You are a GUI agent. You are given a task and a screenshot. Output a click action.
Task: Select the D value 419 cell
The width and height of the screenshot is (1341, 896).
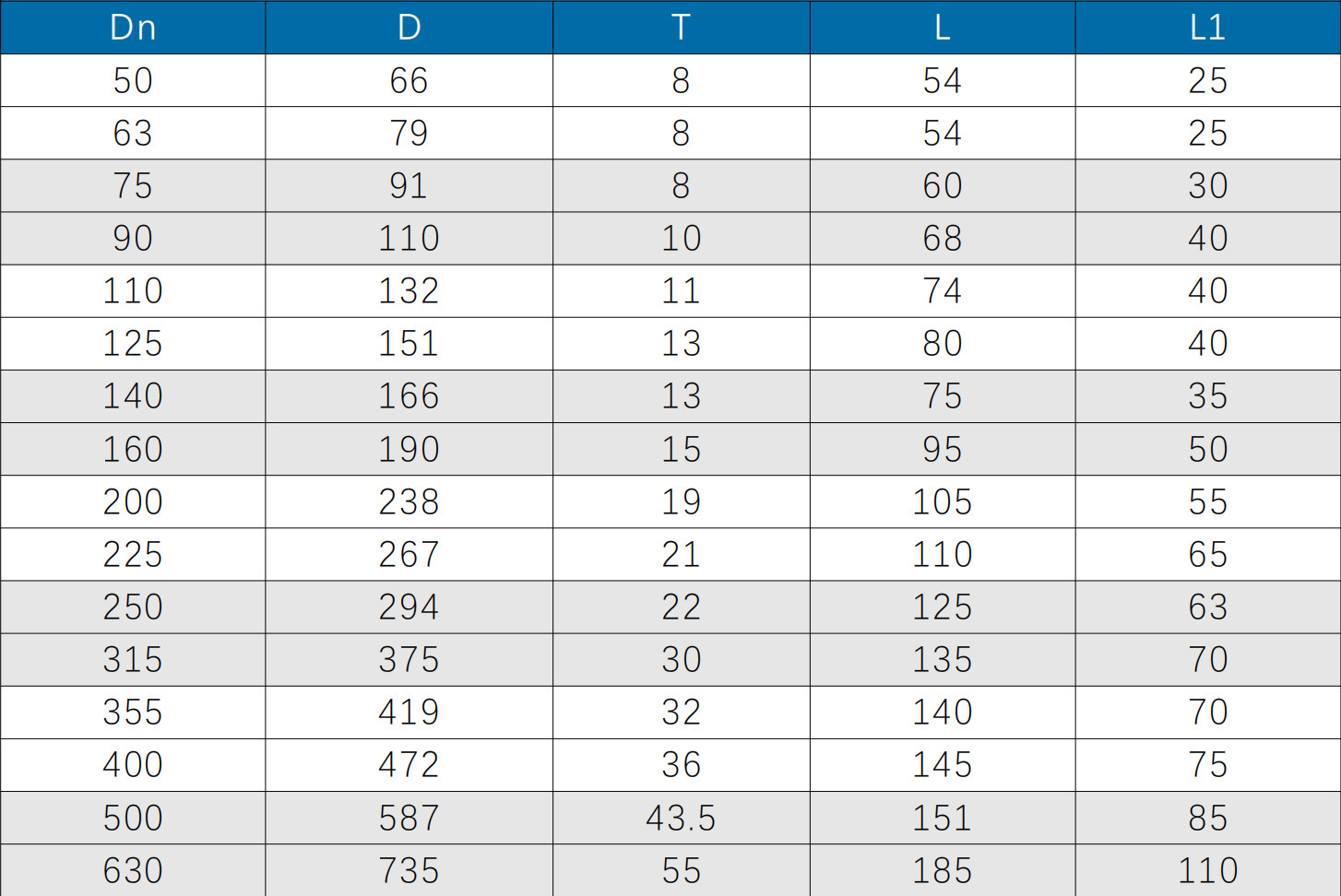coord(409,712)
